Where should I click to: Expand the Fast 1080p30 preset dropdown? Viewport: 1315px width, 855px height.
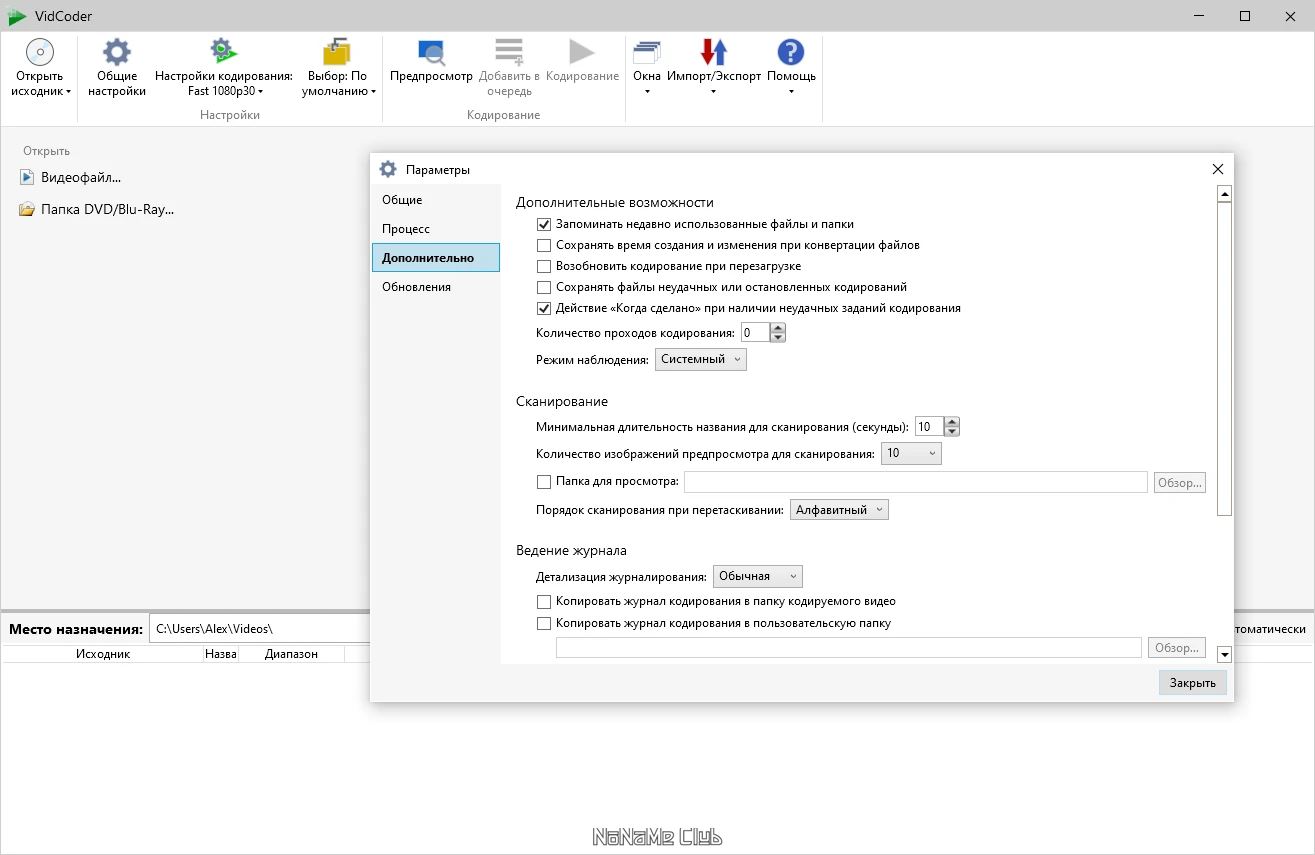pyautogui.click(x=260, y=92)
